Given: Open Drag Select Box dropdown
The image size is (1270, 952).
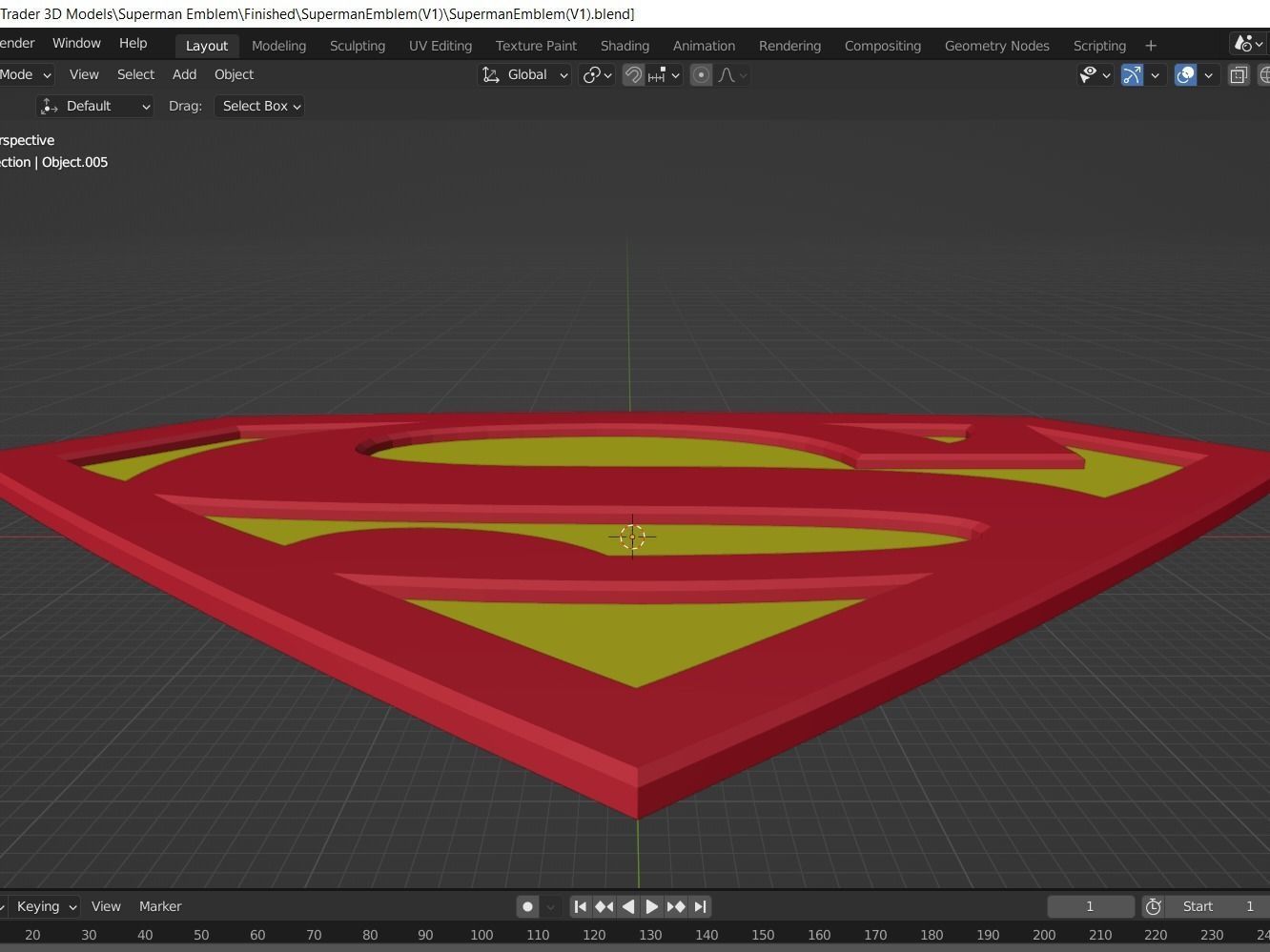Looking at the screenshot, I should (x=260, y=106).
